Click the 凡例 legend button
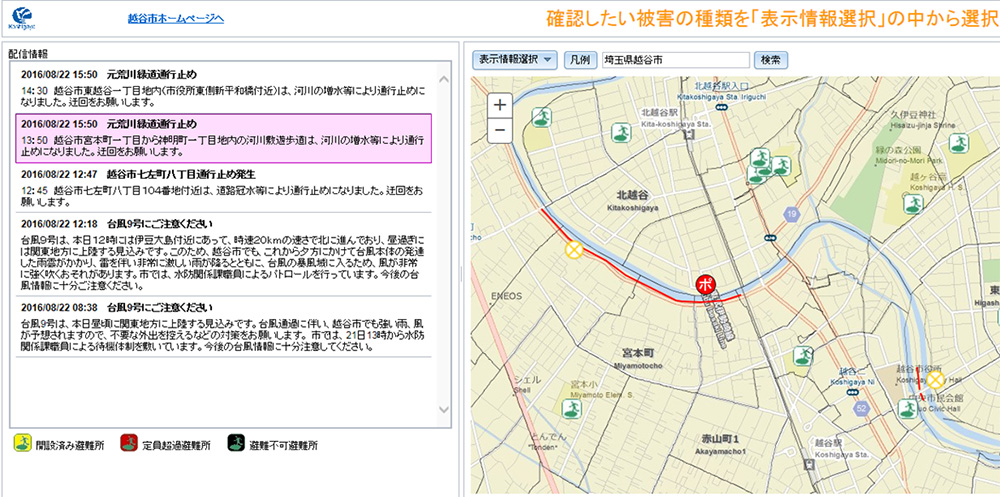1000x497 pixels. tap(579, 60)
